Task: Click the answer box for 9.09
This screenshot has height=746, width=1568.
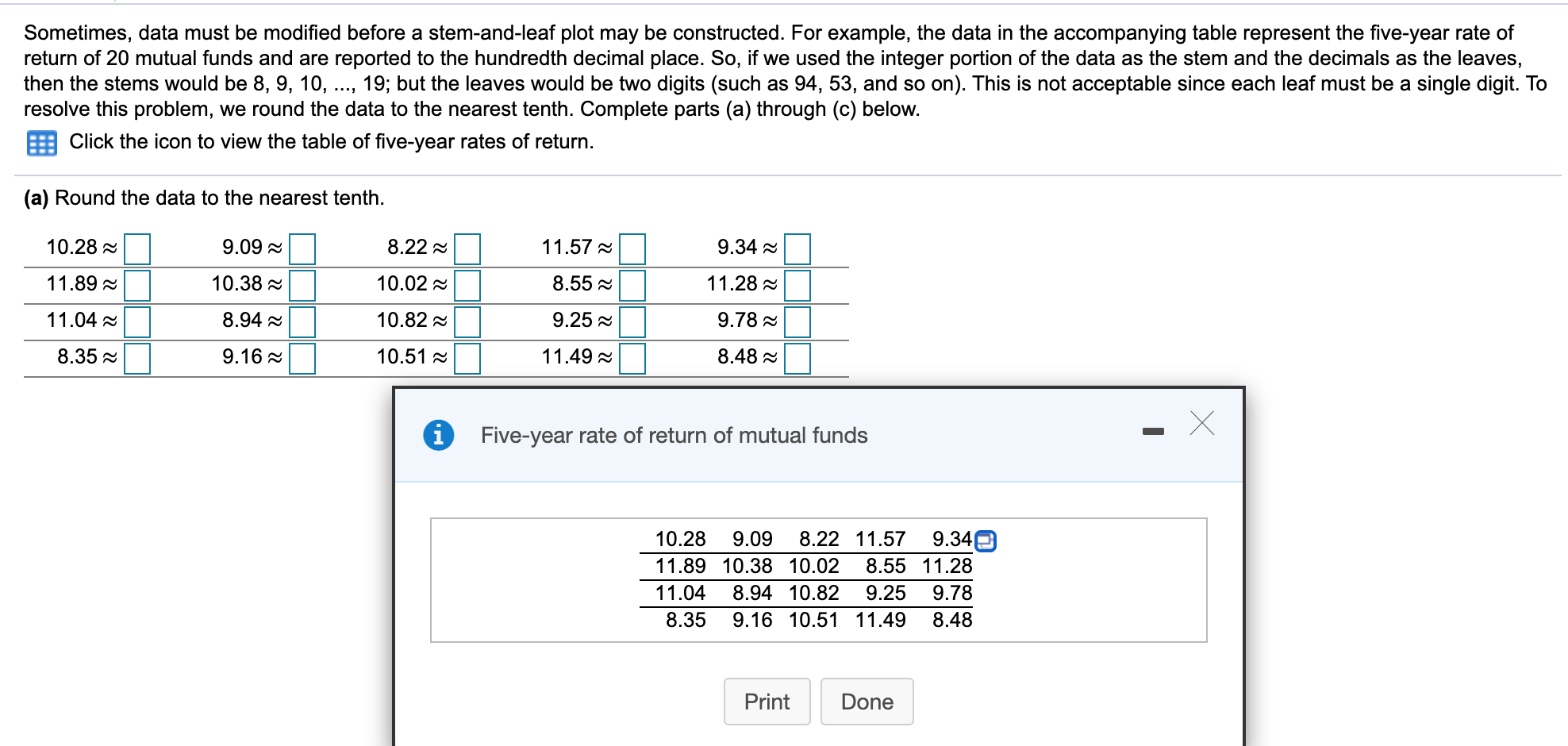Action: click(302, 248)
